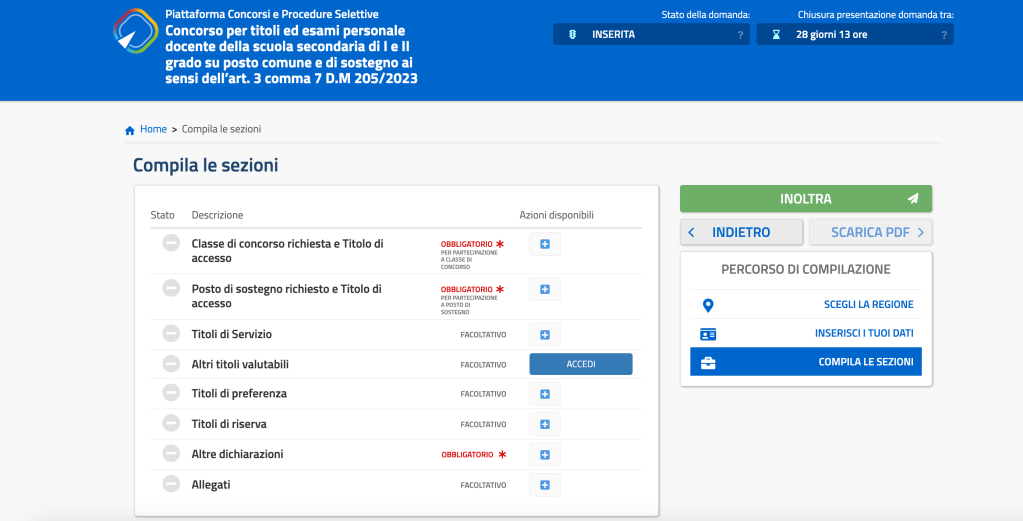Click the 'Descrizione' column header
The height and width of the screenshot is (521, 1023).
[x=217, y=215]
